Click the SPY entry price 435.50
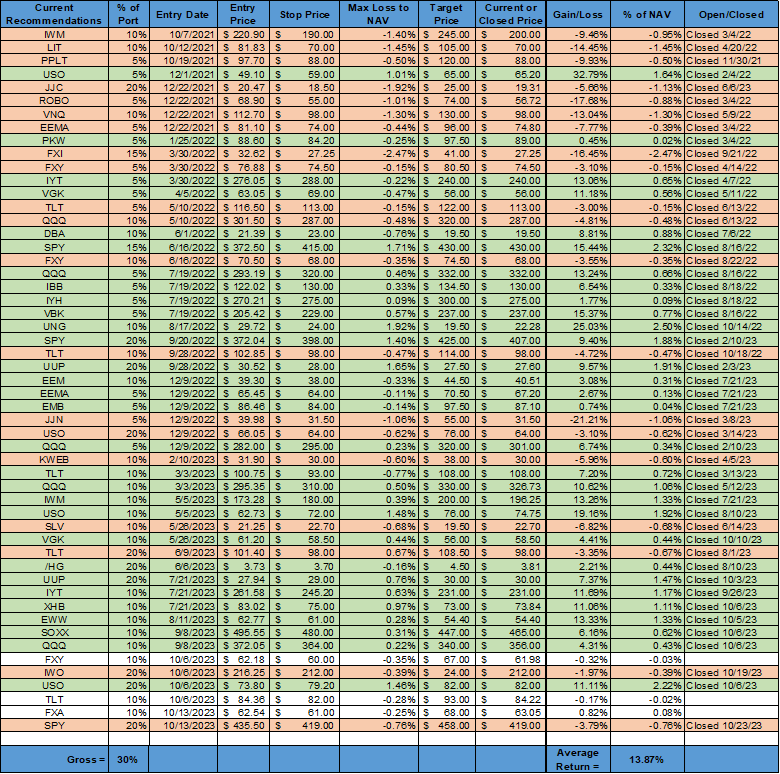 243,725
